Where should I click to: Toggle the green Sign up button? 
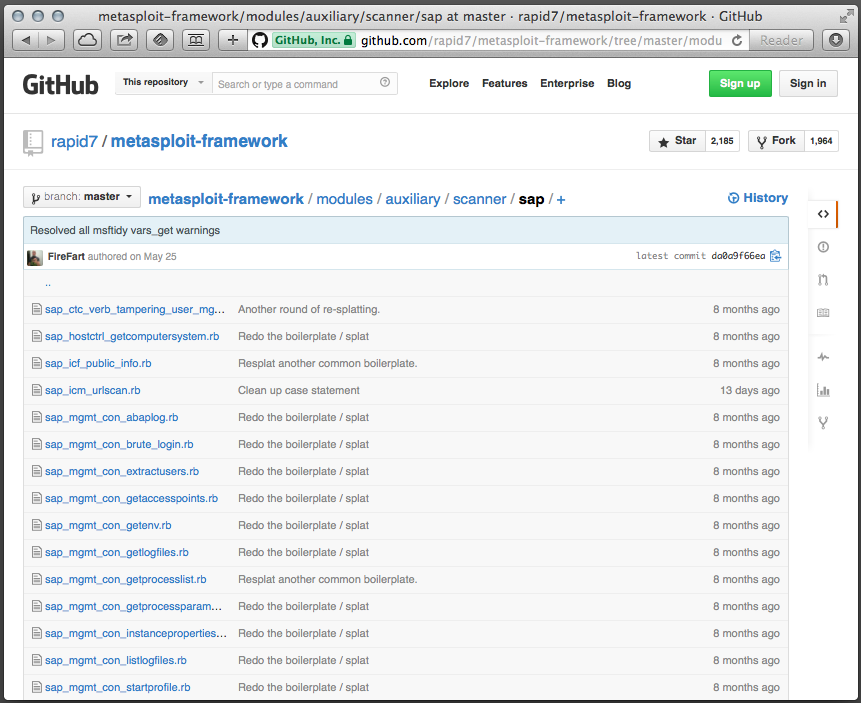[740, 84]
